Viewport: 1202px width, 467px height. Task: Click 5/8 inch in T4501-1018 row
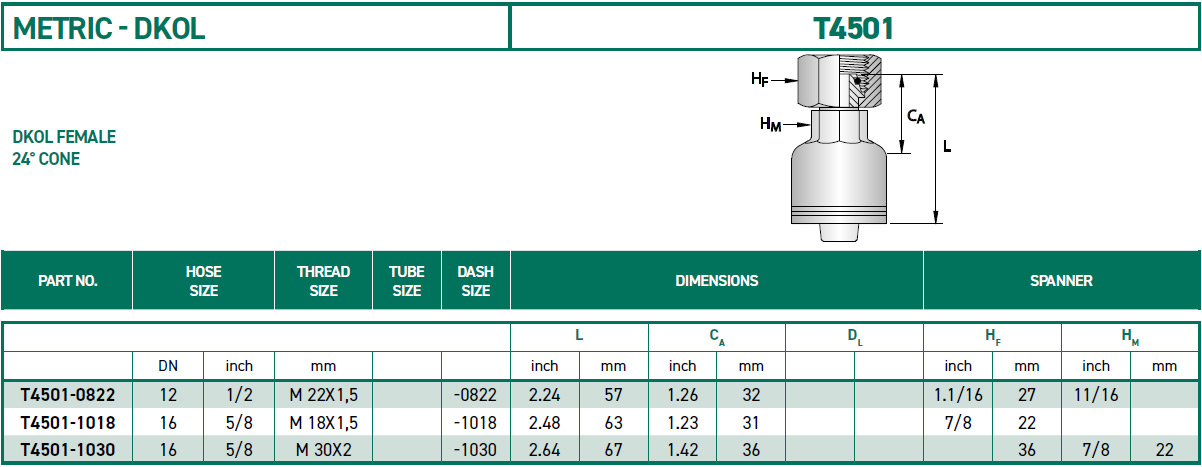click(239, 422)
